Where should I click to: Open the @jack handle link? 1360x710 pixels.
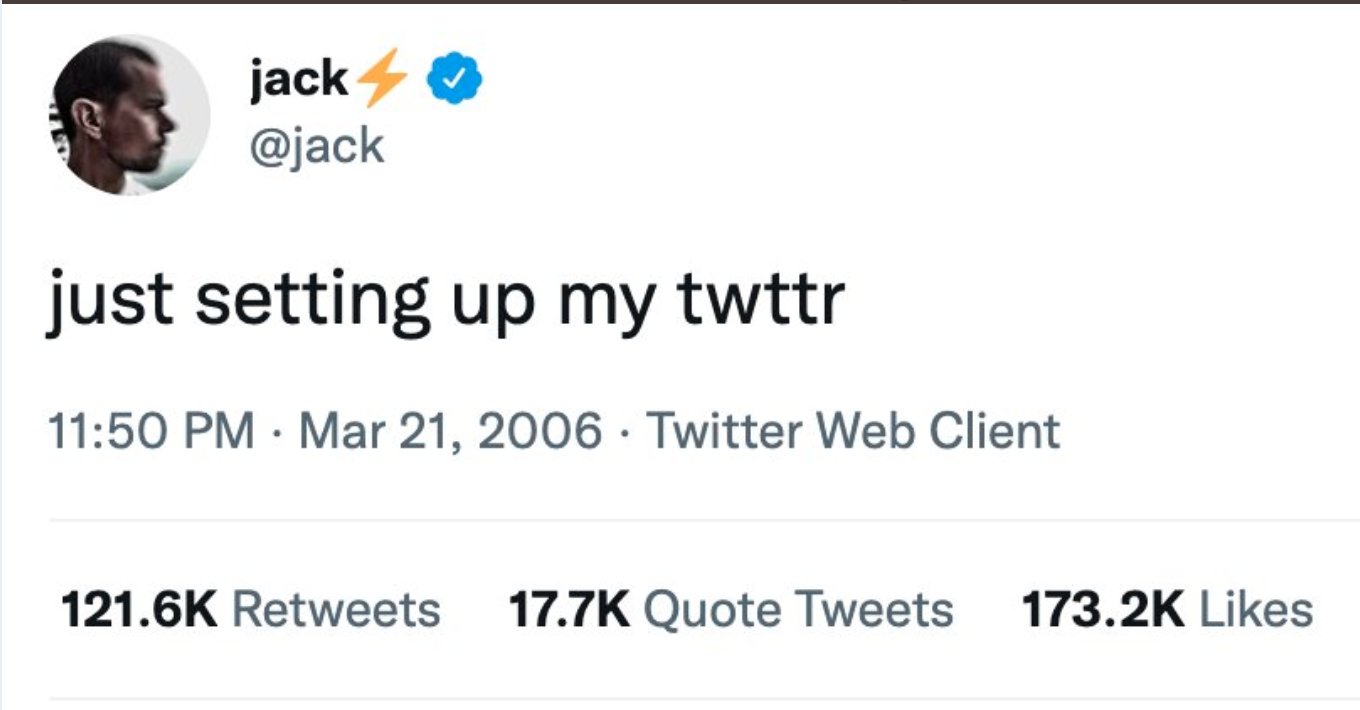(316, 147)
